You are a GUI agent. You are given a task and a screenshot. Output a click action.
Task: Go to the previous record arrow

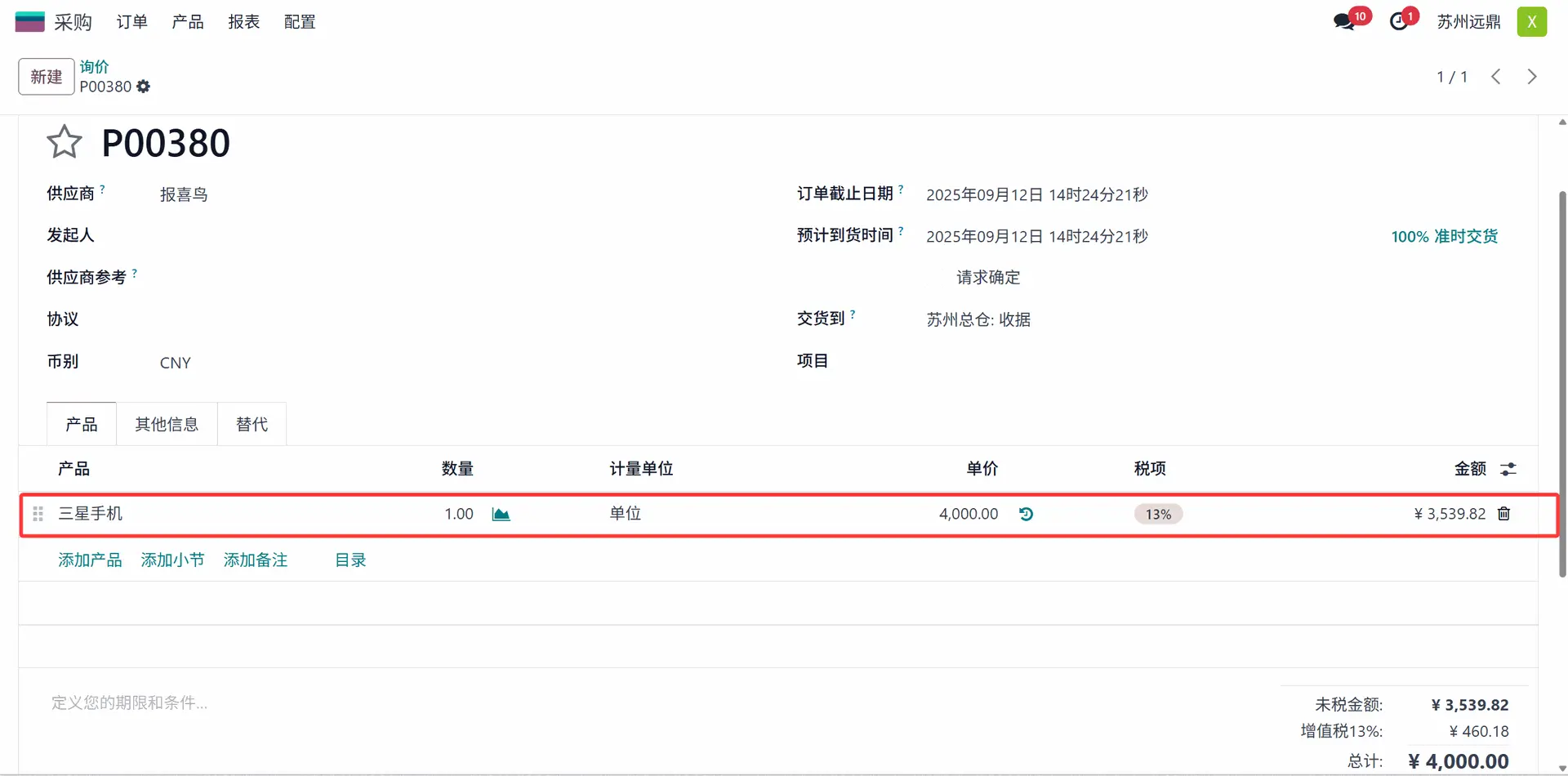[1495, 77]
